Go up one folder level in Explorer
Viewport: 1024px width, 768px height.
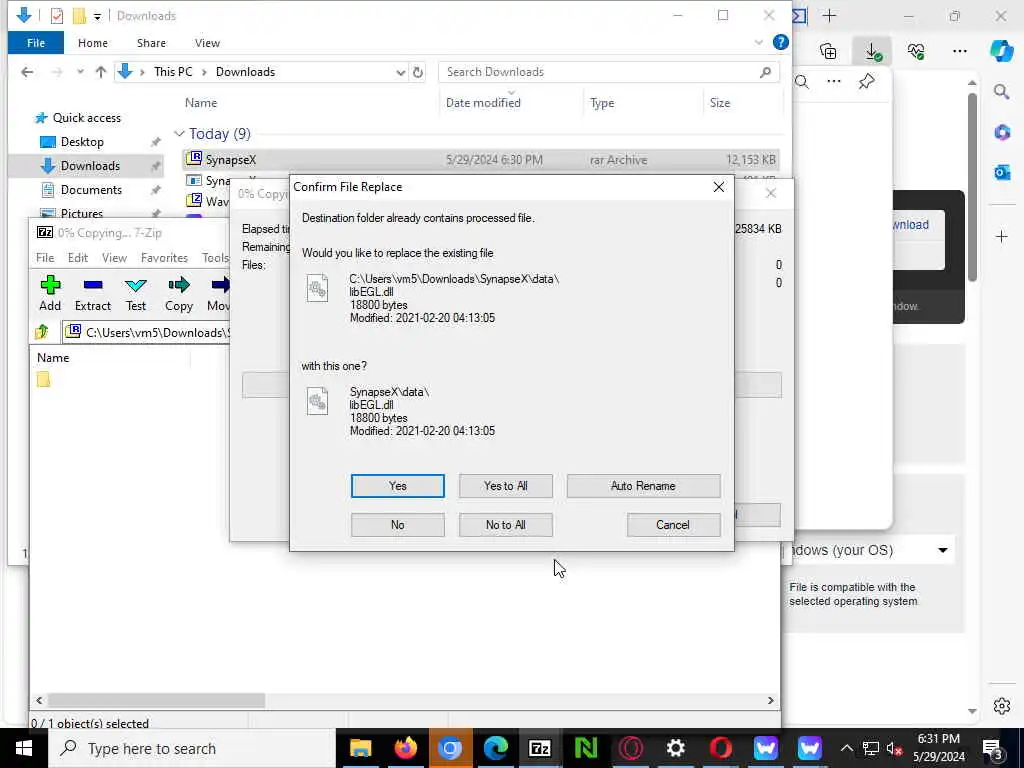tap(101, 72)
